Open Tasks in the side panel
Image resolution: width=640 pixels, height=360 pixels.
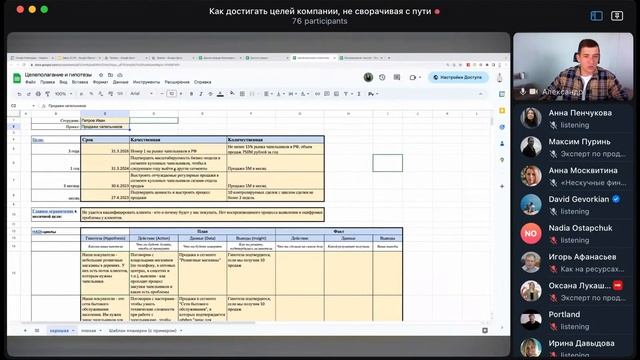tap(502, 127)
